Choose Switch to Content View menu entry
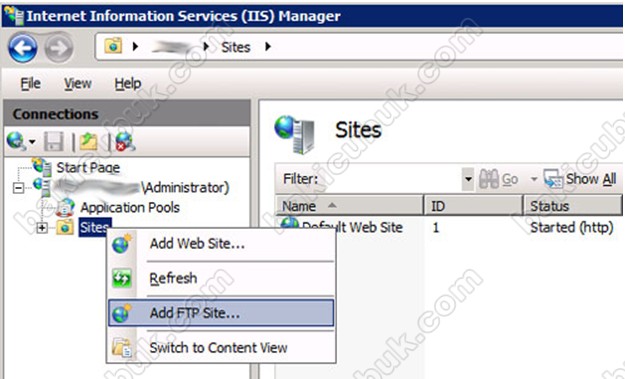This screenshot has height=379, width=625. pyautogui.click(x=221, y=348)
